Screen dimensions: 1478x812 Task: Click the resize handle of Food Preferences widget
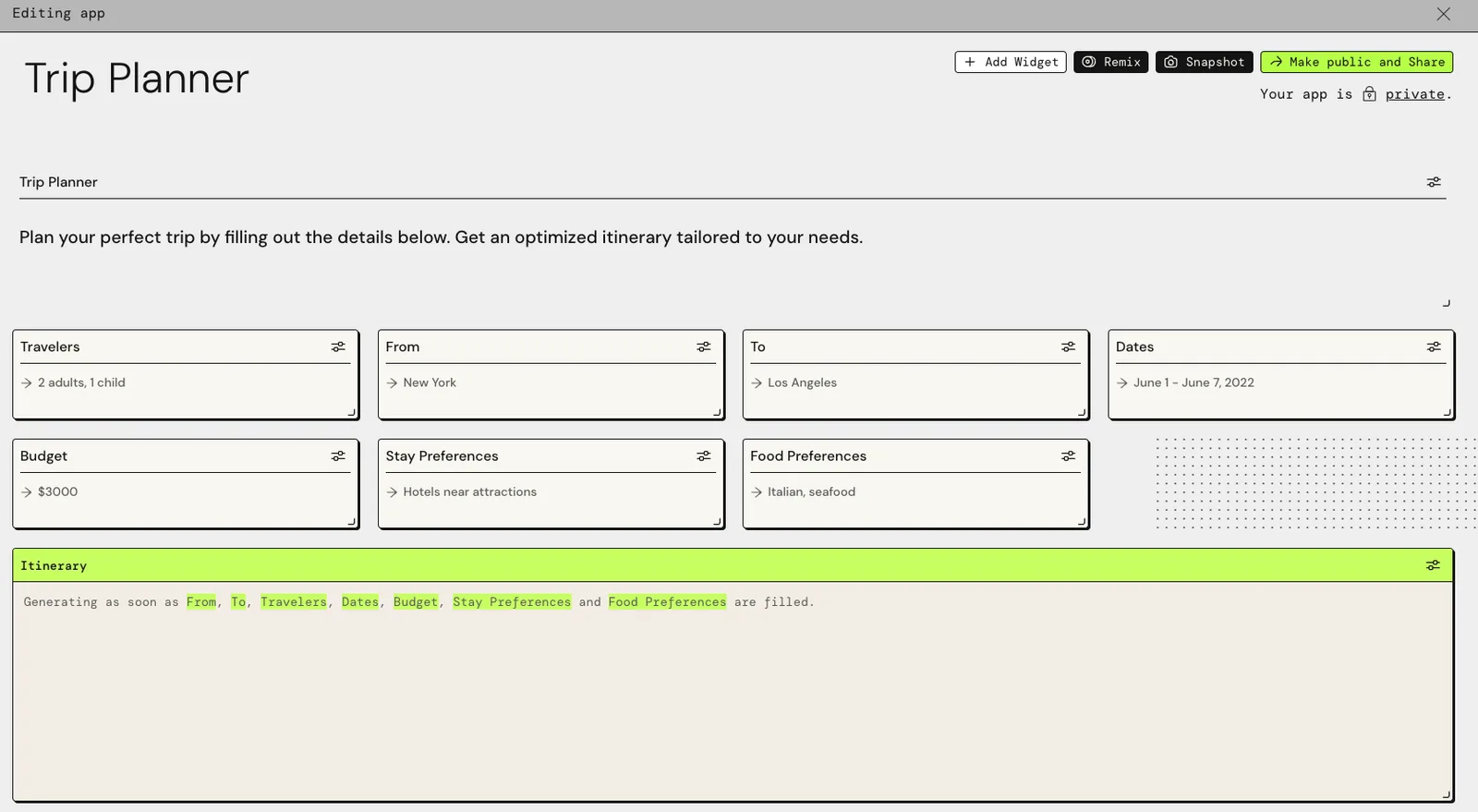tap(1082, 521)
